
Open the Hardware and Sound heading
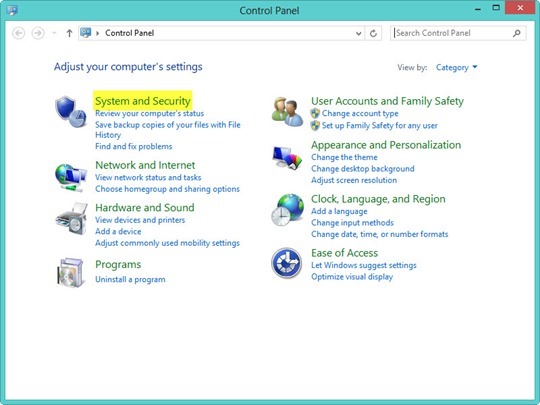pyautogui.click(x=145, y=207)
